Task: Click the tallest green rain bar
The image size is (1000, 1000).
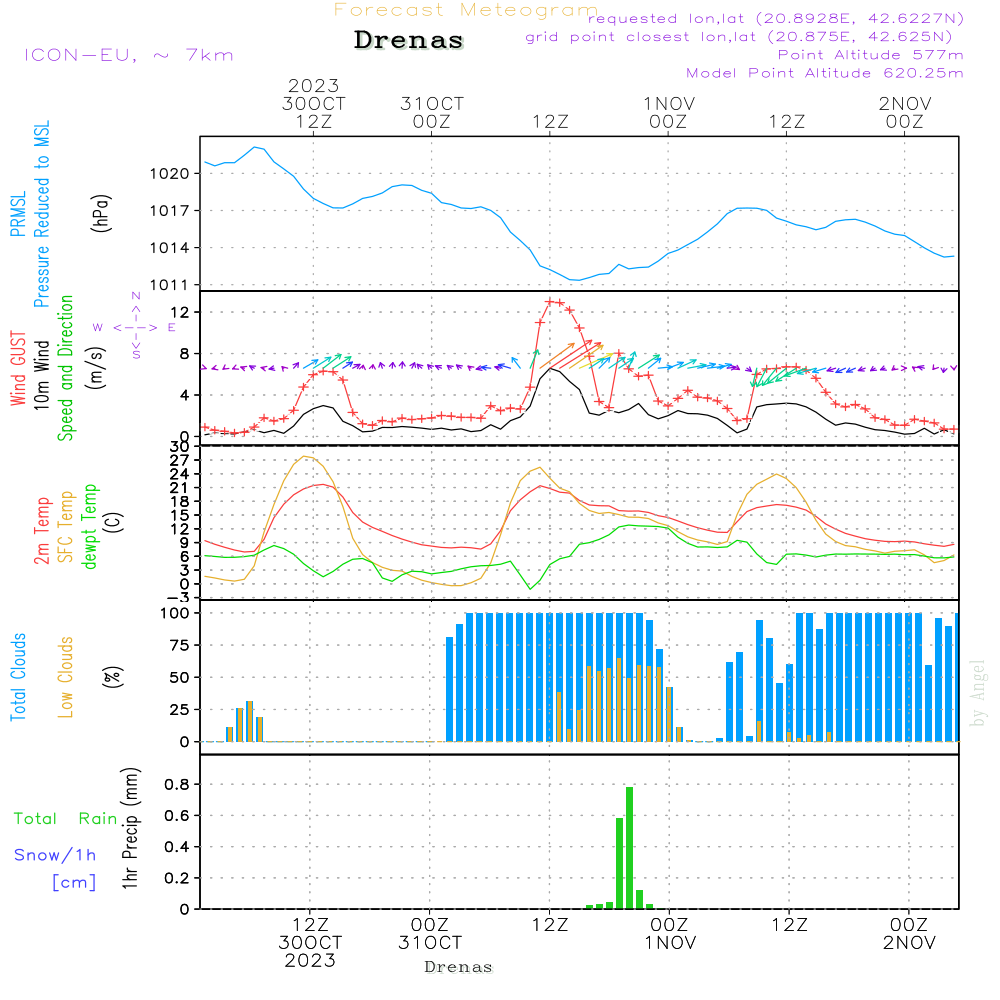Action: click(629, 848)
